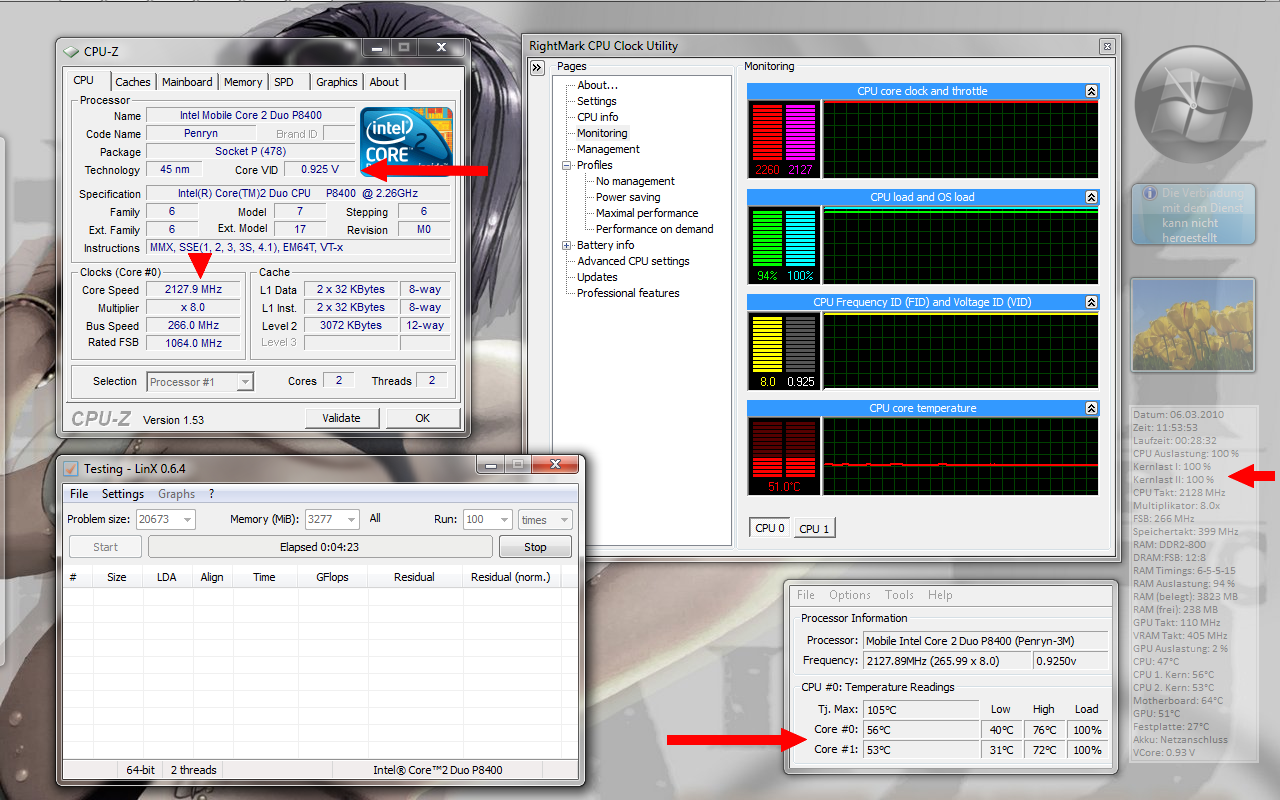Switch to the SPD tab in CPU-Z
Screen dimensions: 1280x800
pos(284,82)
